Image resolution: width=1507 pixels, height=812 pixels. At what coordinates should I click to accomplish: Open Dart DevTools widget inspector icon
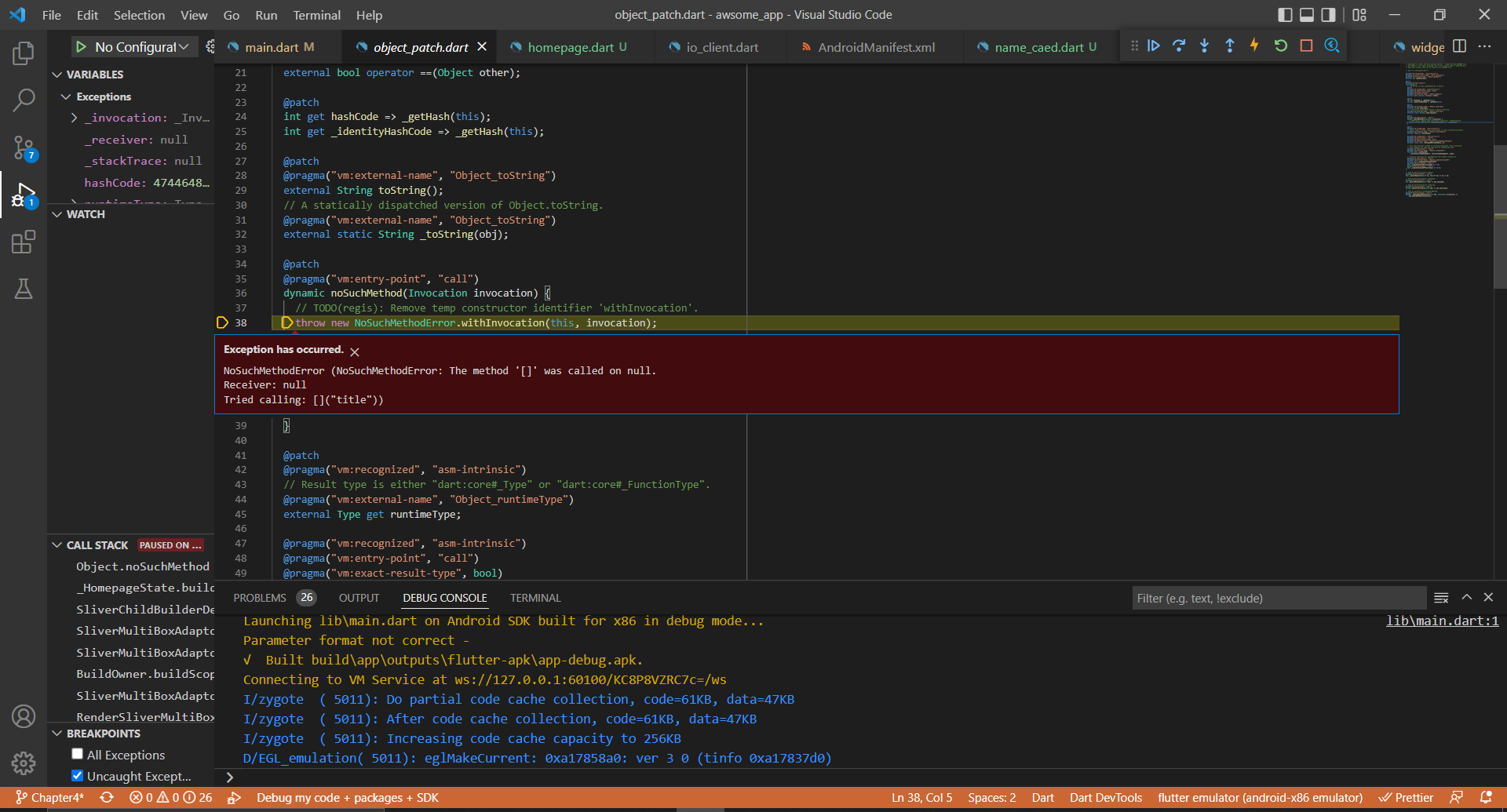[1332, 46]
